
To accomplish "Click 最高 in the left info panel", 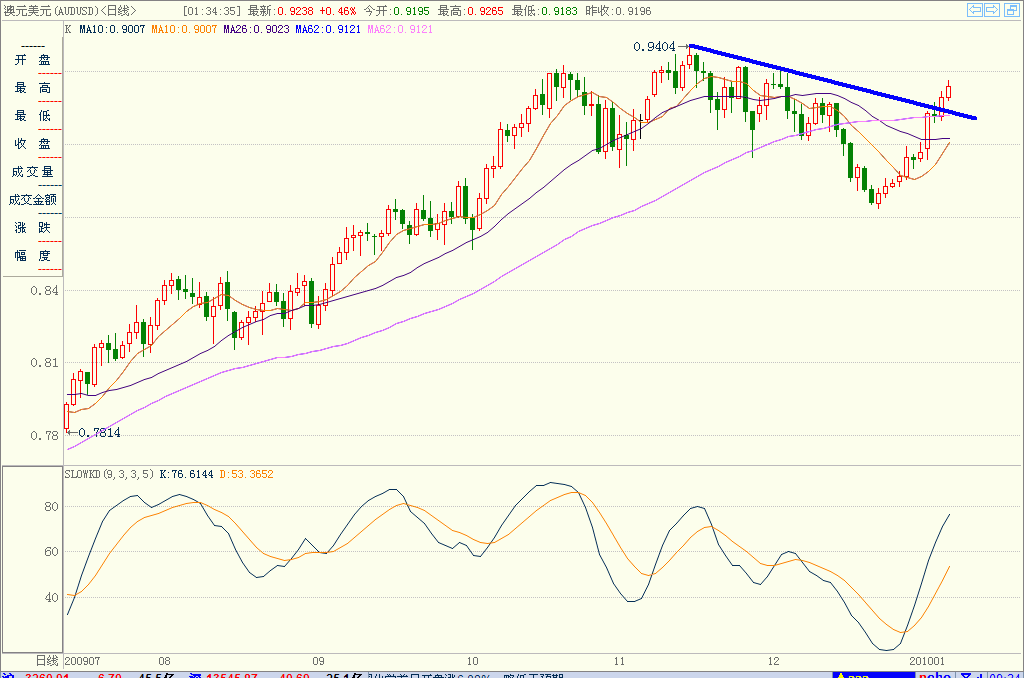I will click(33, 88).
